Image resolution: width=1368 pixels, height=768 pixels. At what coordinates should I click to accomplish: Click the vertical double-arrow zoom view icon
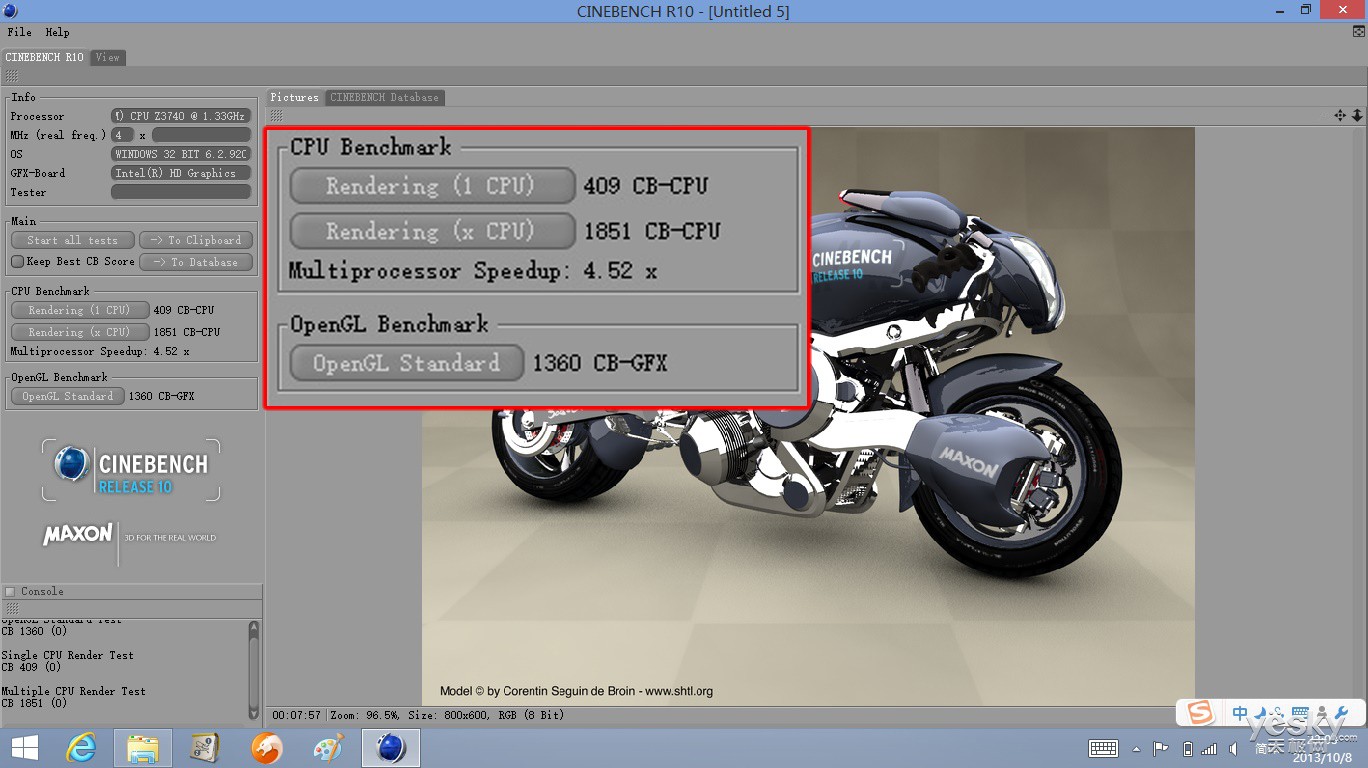[x=1357, y=116]
